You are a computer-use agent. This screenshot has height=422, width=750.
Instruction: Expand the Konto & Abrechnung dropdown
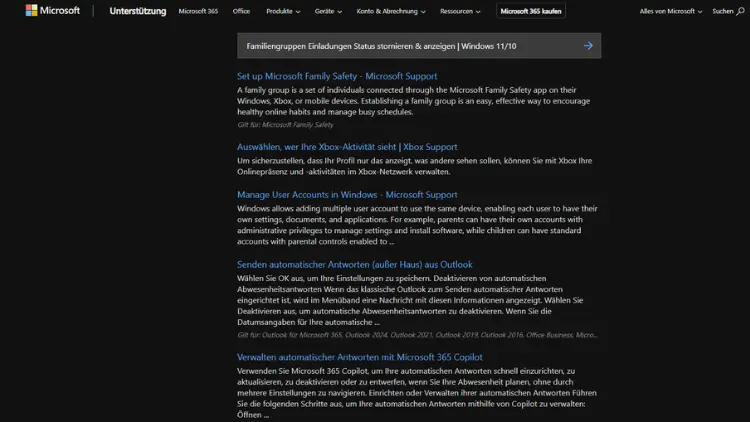tap(391, 11)
